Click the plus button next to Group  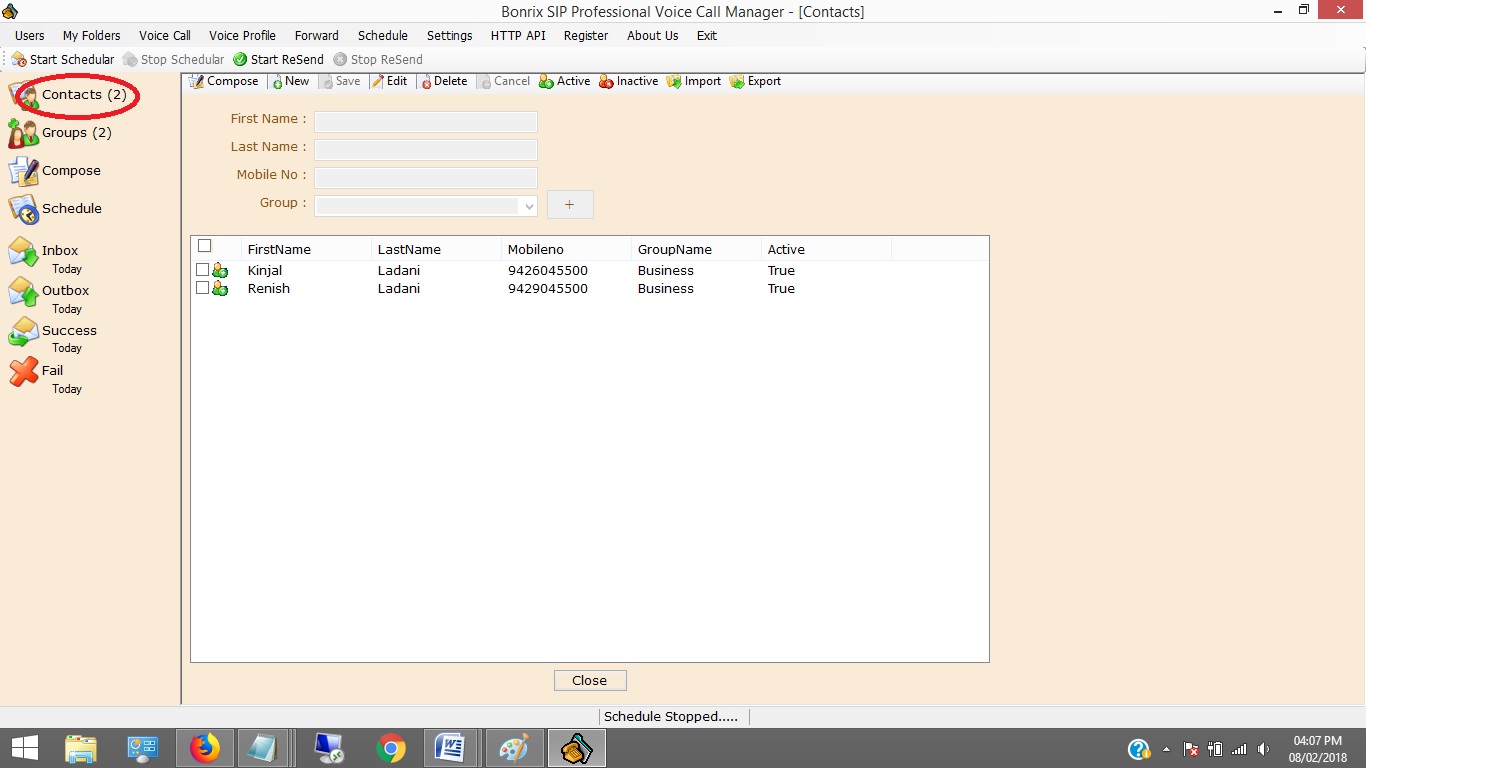tap(570, 204)
